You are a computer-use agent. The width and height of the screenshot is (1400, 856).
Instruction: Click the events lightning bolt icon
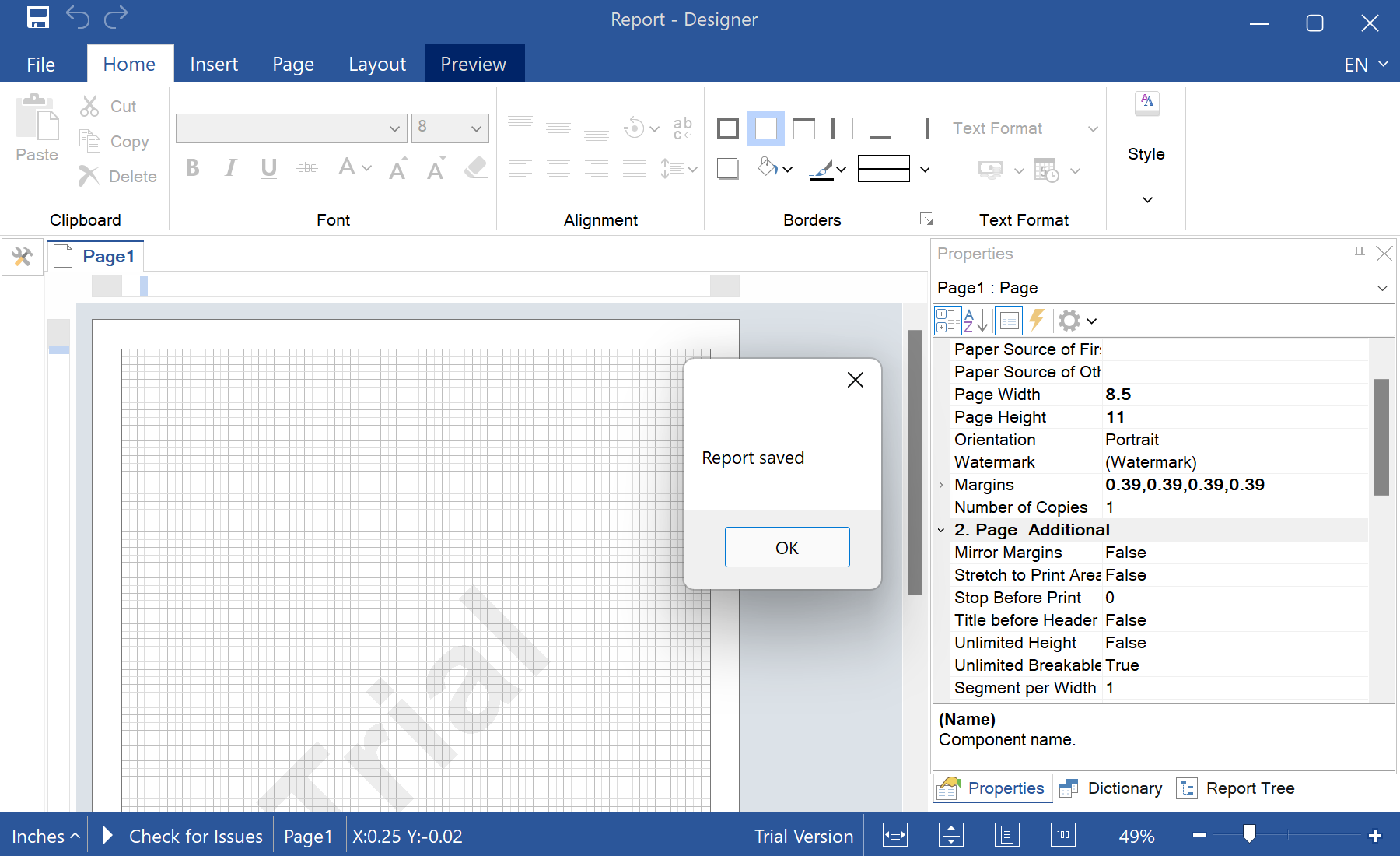click(x=1037, y=320)
